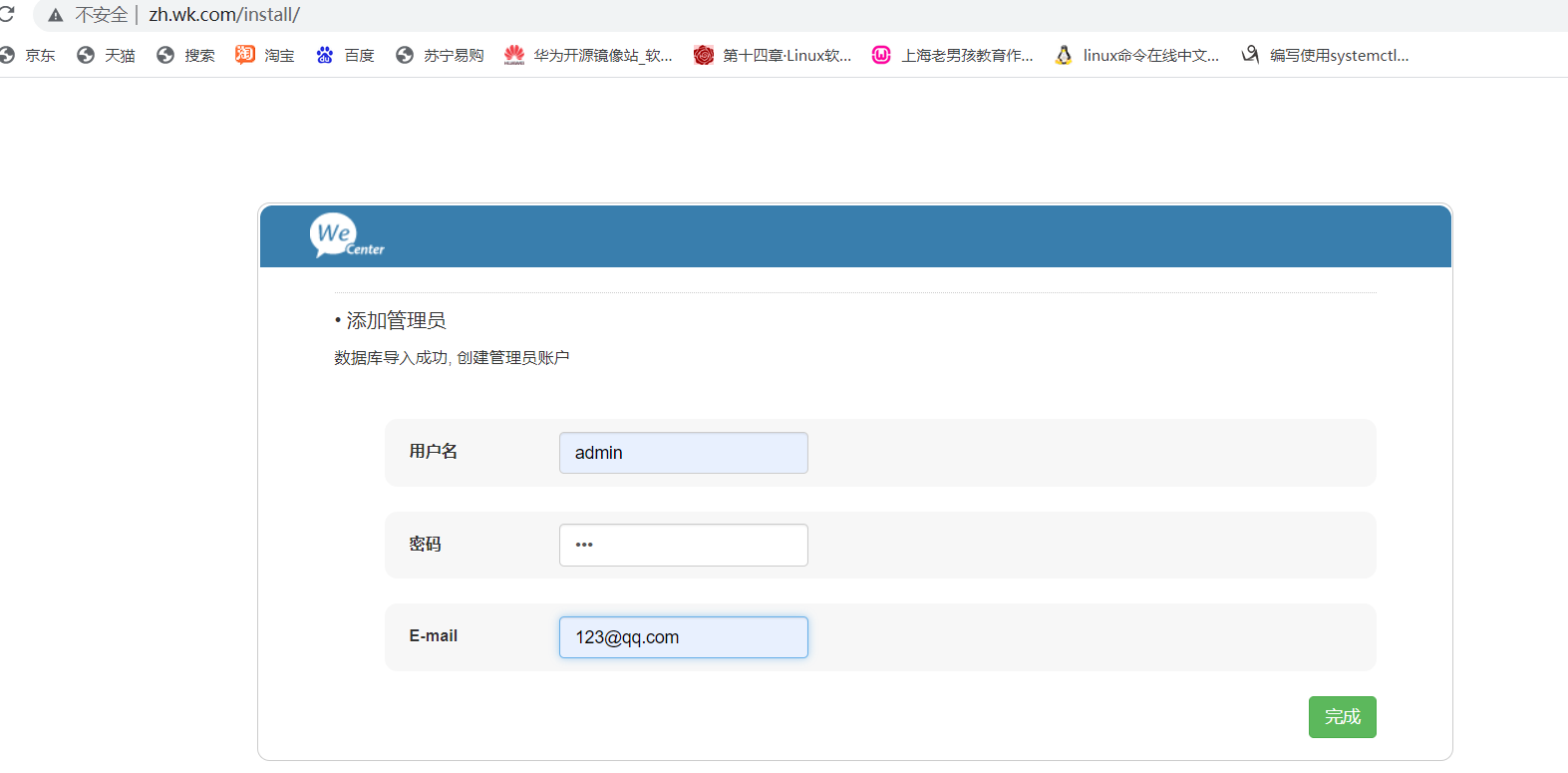Click the red flower favicon of 第十四章 bookmark
The height and width of the screenshot is (773, 1568).
[704, 55]
